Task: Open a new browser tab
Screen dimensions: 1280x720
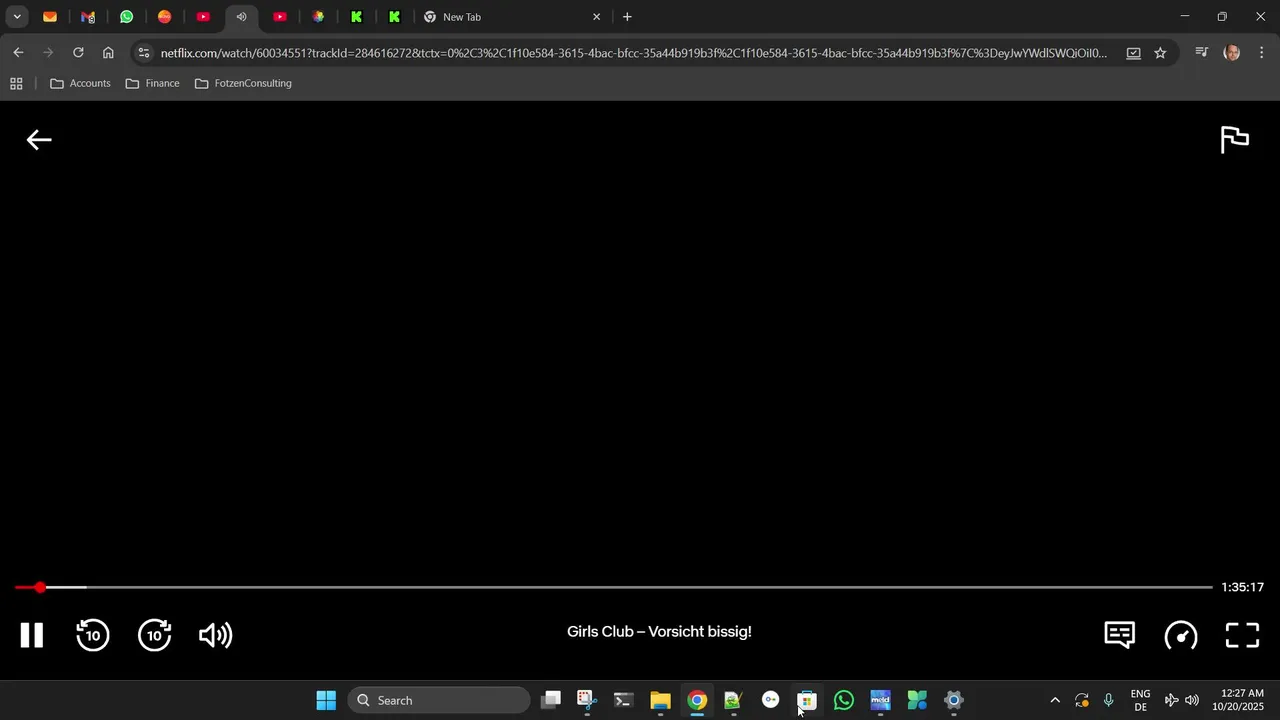Action: (627, 17)
